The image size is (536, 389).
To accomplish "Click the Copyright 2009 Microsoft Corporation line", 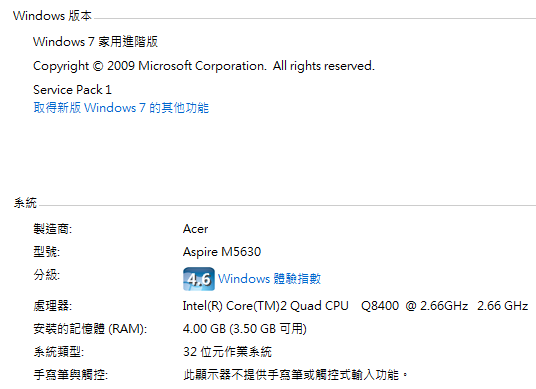I will tap(204, 66).
